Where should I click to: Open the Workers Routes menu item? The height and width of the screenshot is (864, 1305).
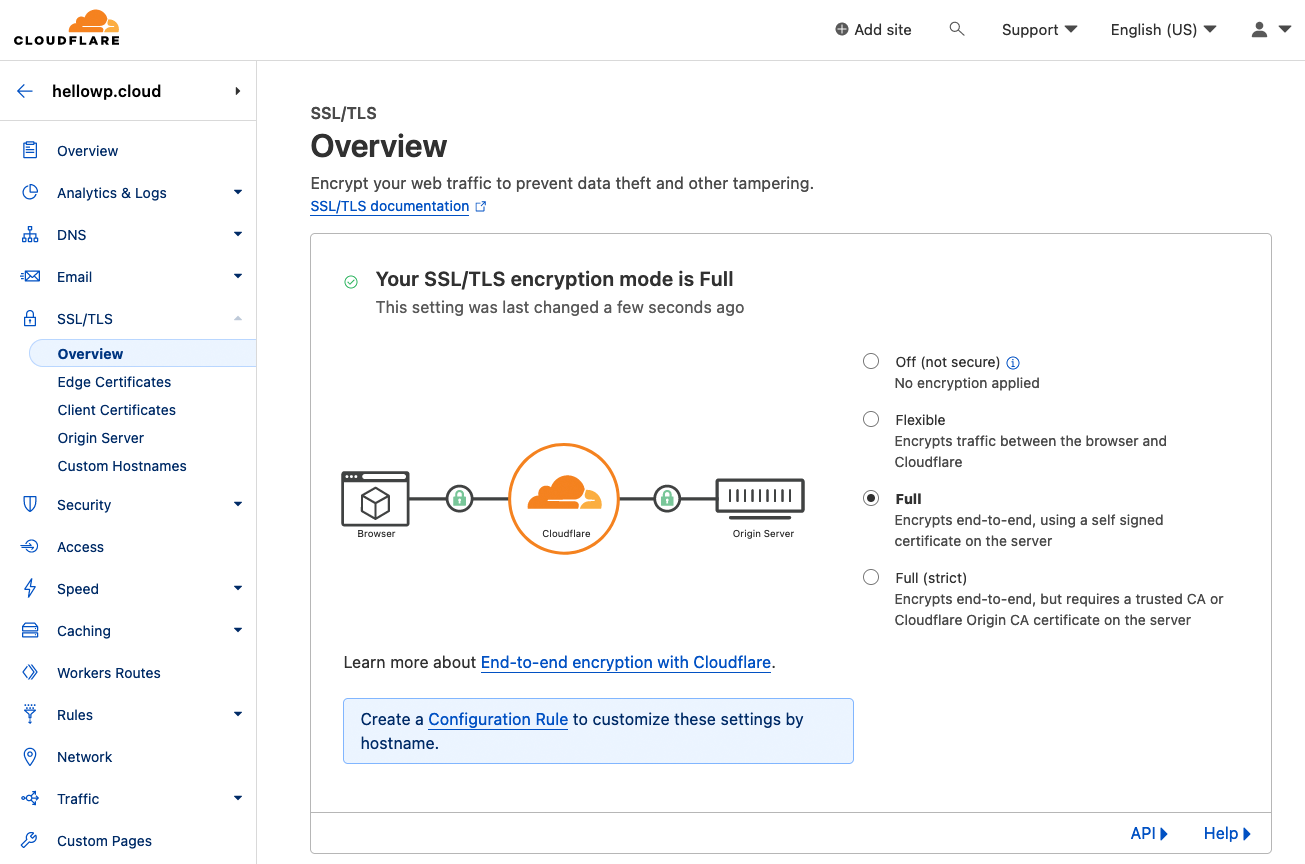coord(109,673)
